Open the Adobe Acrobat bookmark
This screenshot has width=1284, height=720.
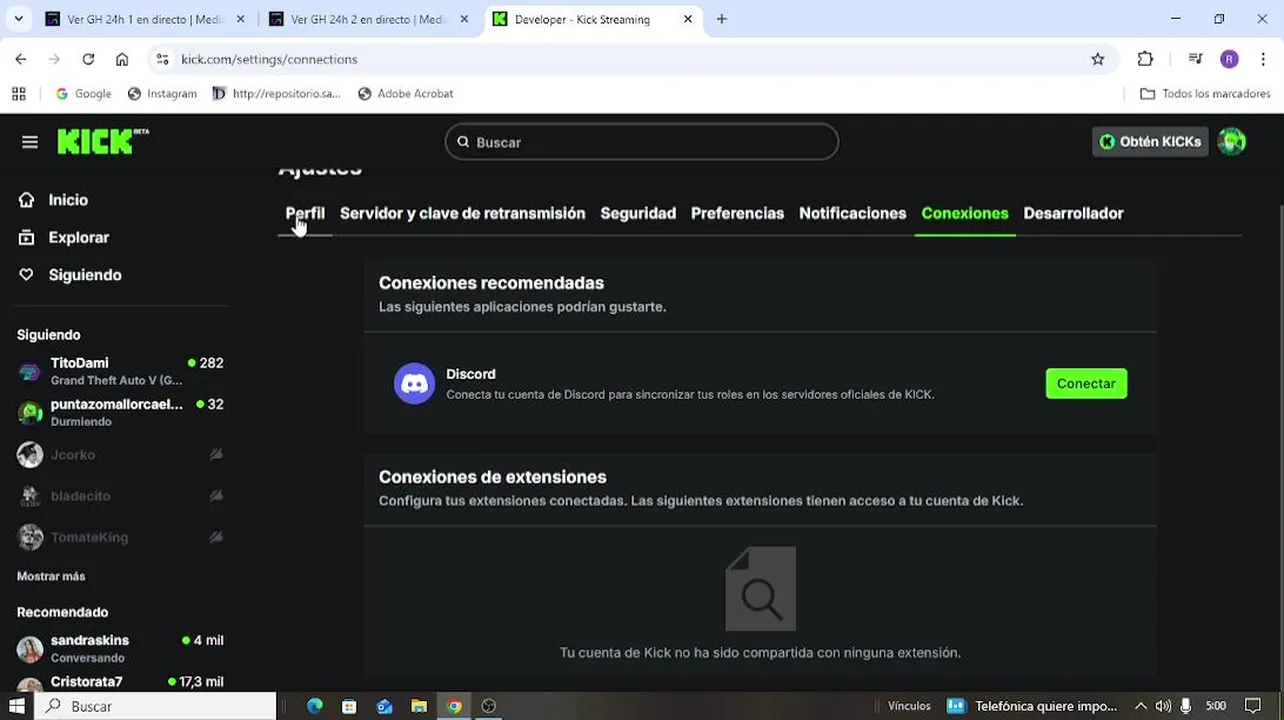(x=405, y=93)
